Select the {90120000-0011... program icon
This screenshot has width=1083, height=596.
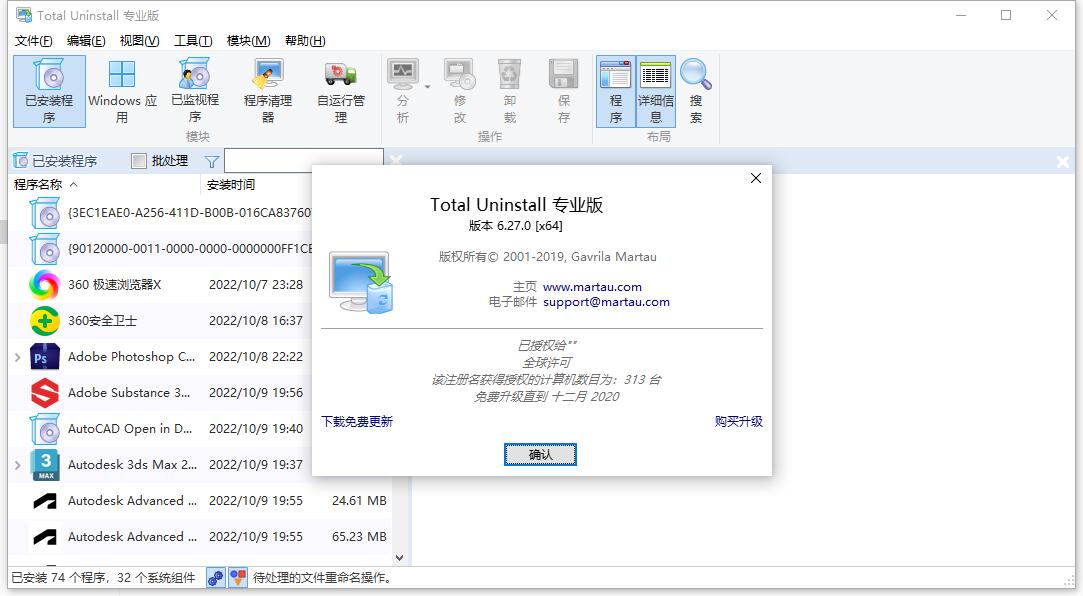45,249
